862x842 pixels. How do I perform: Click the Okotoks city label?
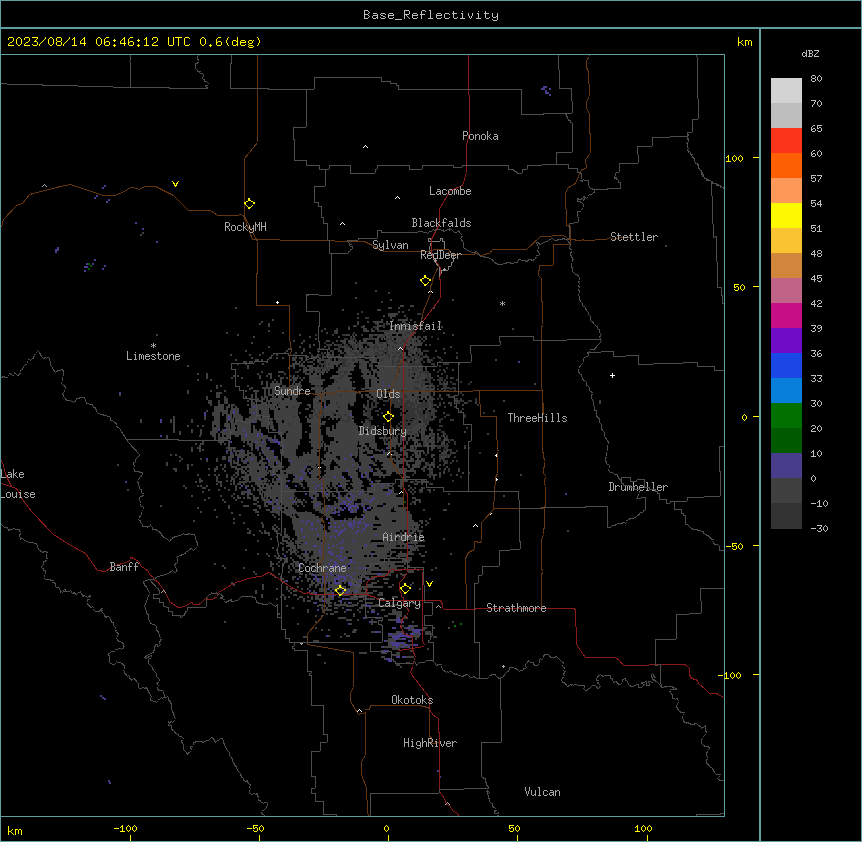pos(412,700)
